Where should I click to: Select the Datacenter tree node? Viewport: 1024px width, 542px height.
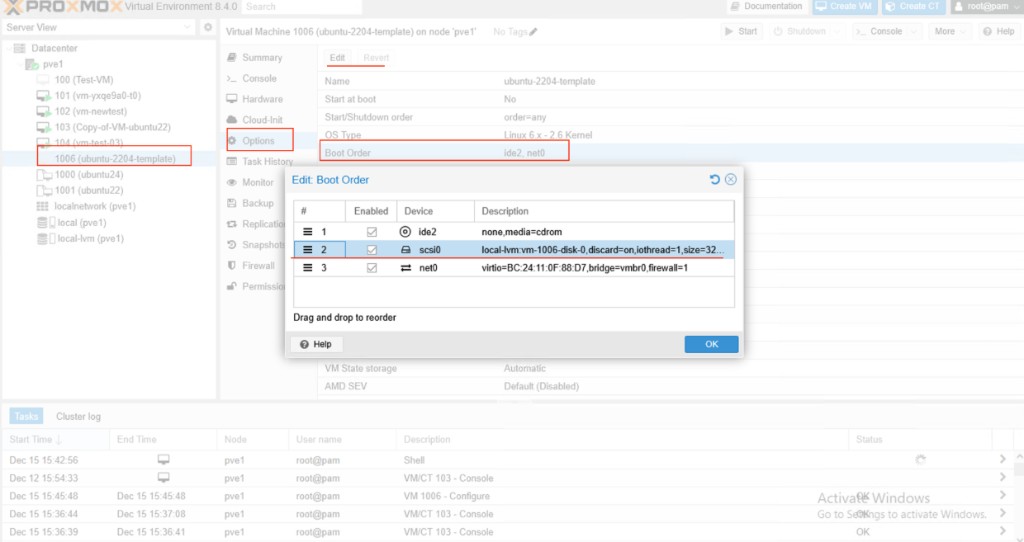[x=54, y=48]
